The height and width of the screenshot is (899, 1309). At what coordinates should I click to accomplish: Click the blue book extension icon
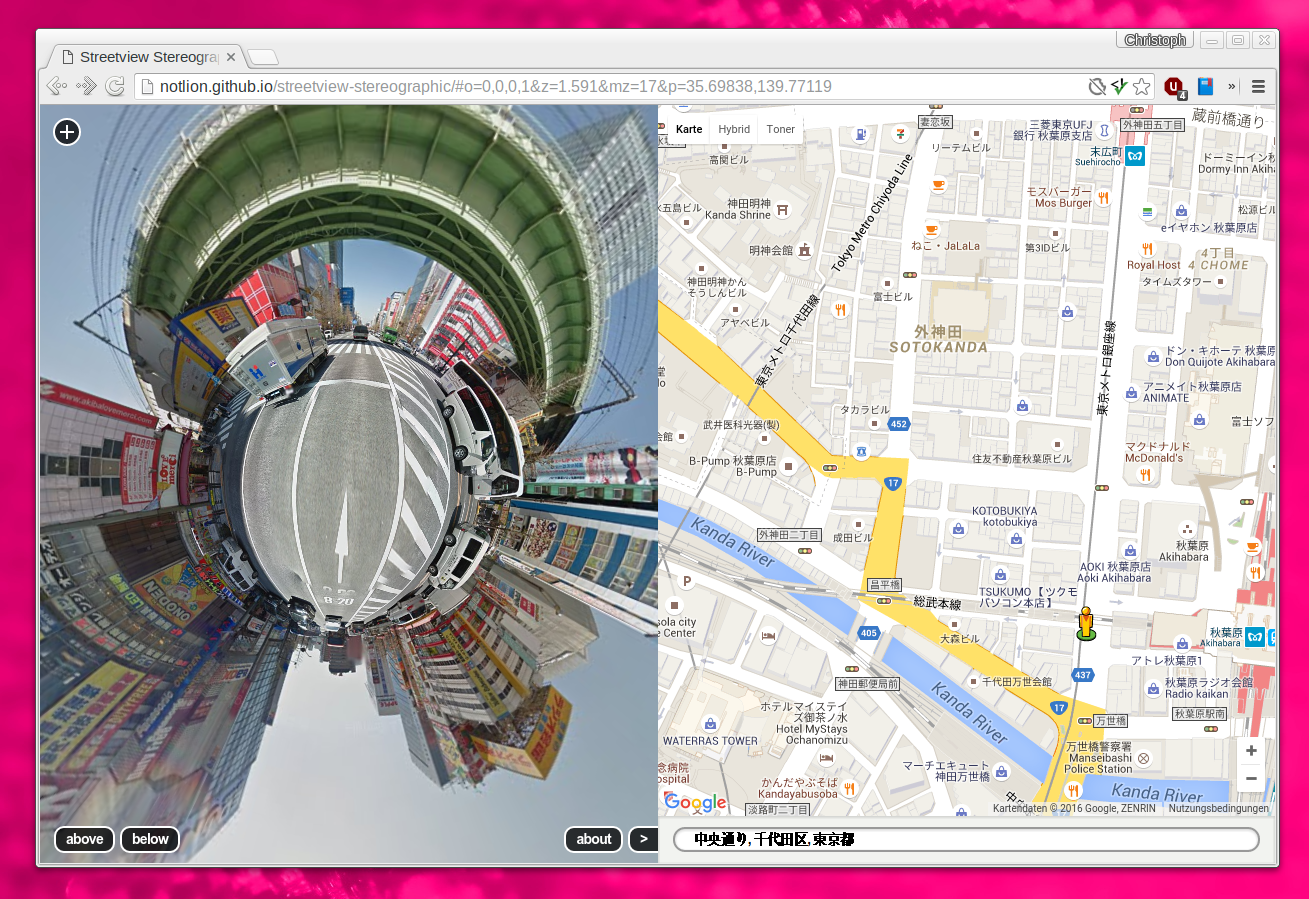coord(1205,87)
